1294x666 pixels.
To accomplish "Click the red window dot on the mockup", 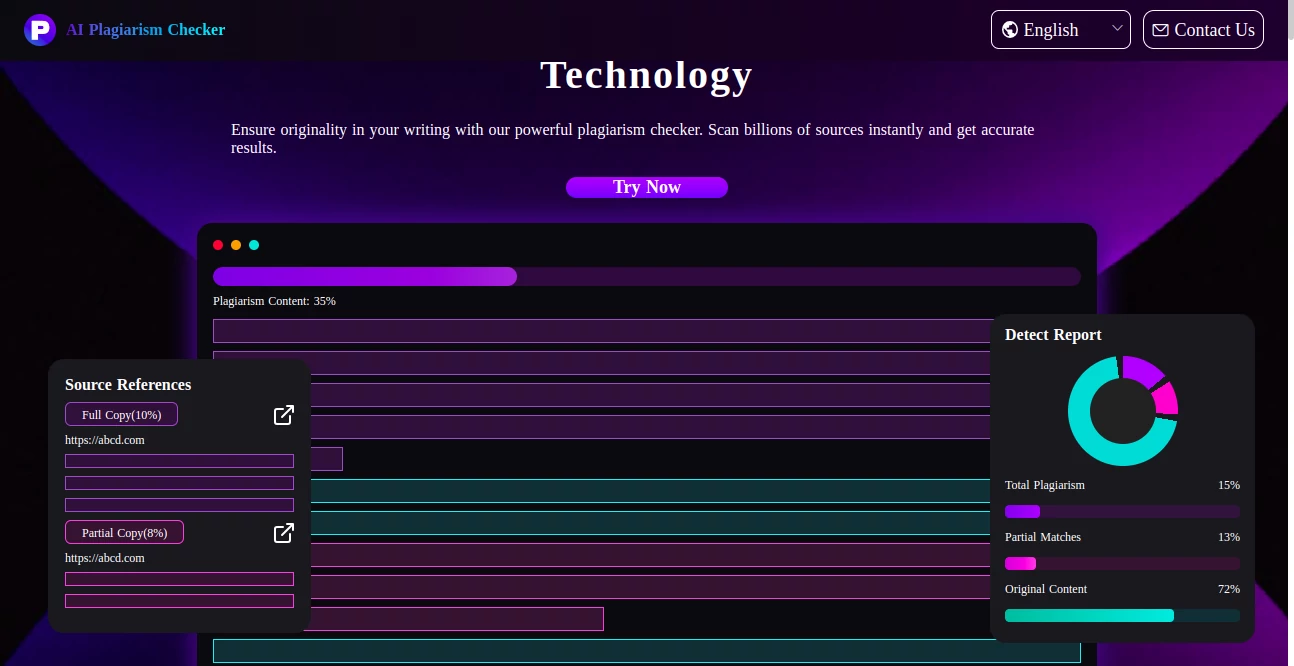I will click(x=218, y=245).
